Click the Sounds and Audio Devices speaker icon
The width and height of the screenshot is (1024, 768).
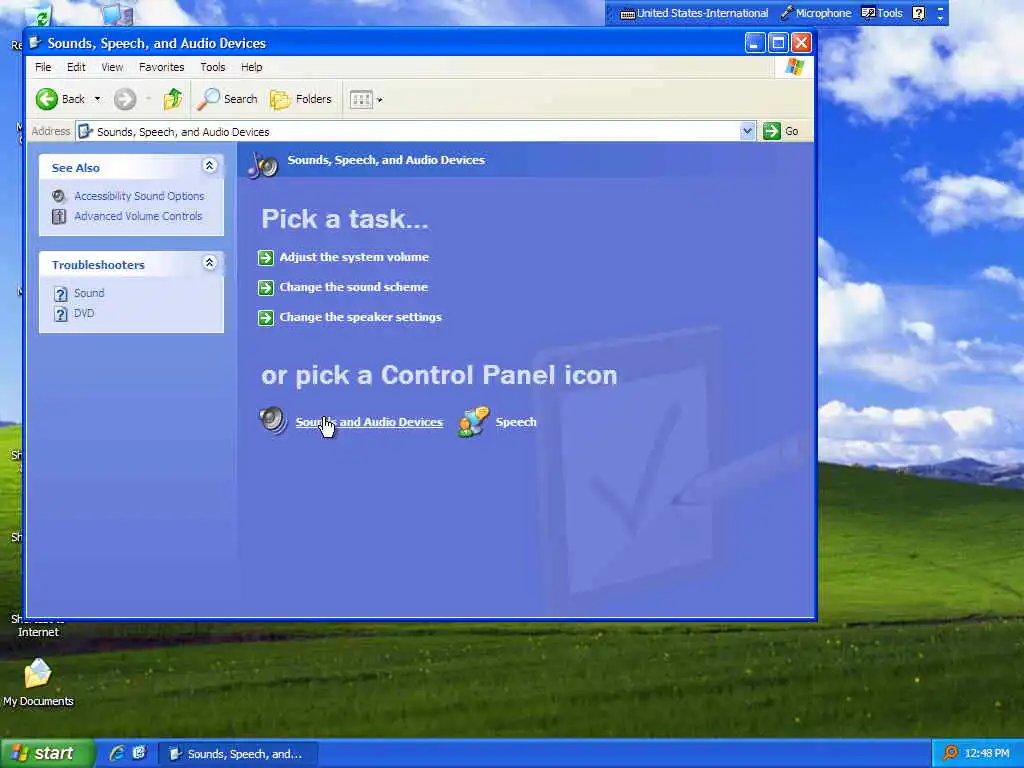coord(273,421)
